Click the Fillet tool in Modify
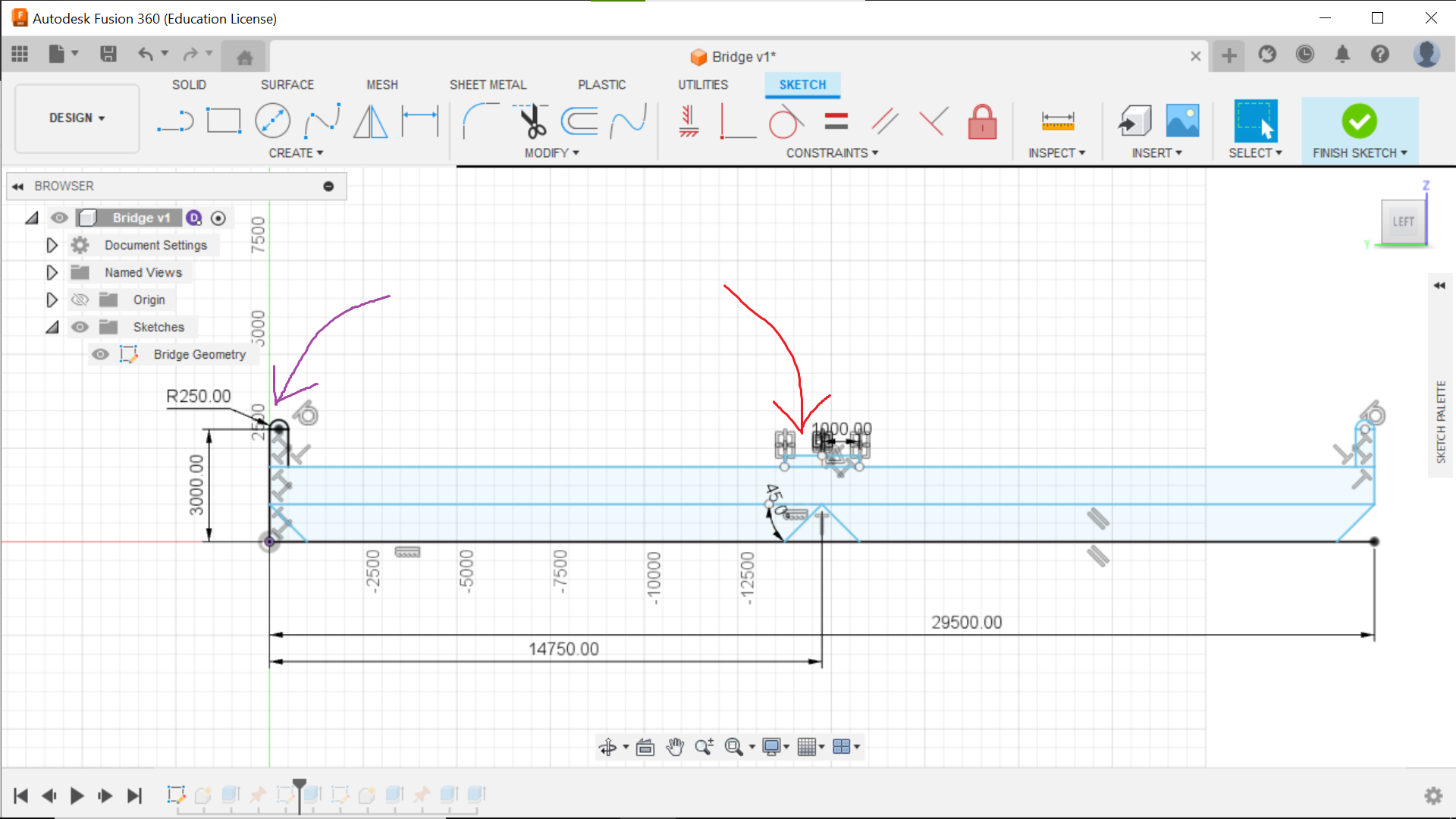This screenshot has width=1456, height=819. [x=481, y=121]
